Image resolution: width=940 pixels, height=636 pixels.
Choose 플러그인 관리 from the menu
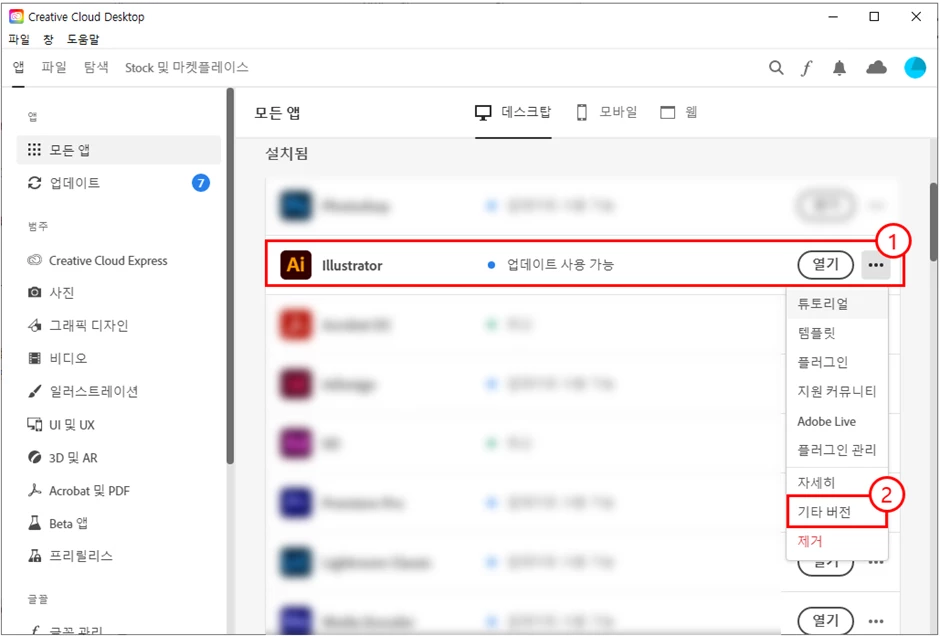pyautogui.click(x=837, y=450)
